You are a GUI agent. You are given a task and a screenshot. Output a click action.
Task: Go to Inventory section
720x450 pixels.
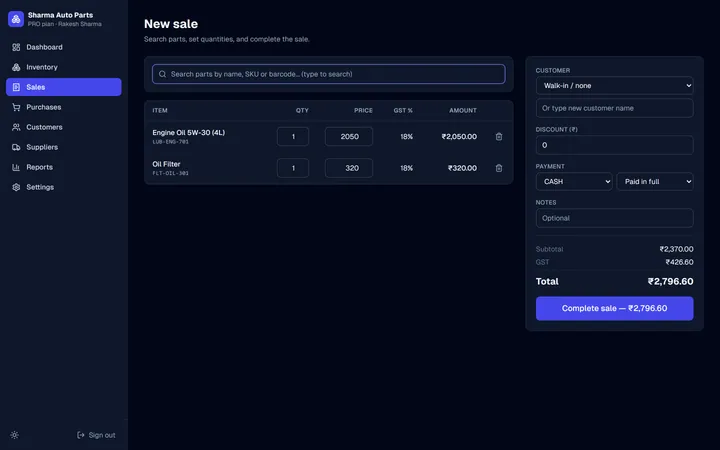pyautogui.click(x=64, y=67)
